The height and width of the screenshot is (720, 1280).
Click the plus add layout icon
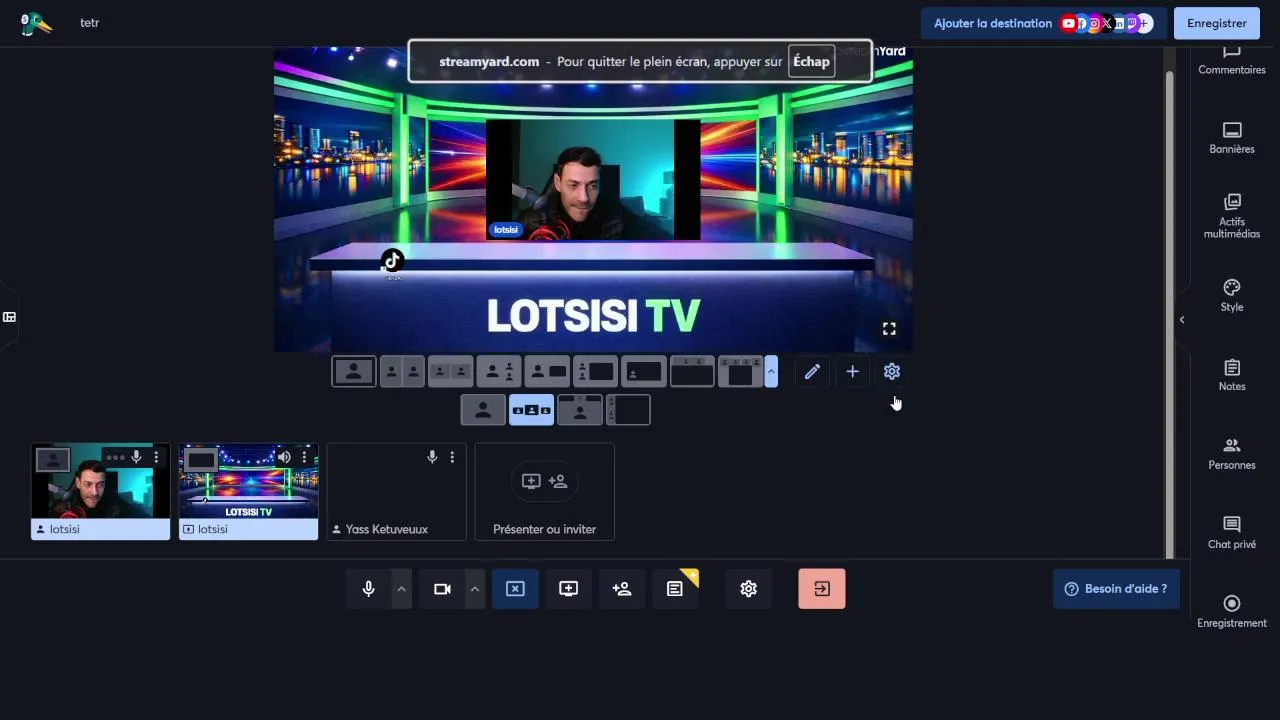(852, 371)
